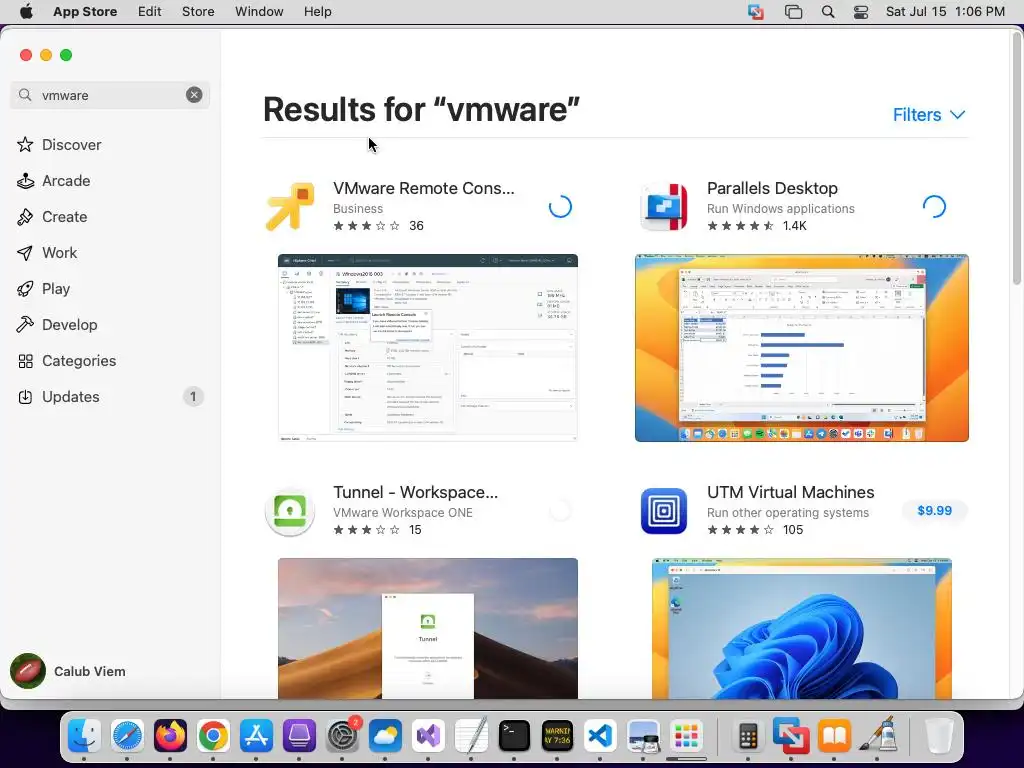Click the vmware search field
Viewport: 1024px width, 768px height.
point(110,95)
